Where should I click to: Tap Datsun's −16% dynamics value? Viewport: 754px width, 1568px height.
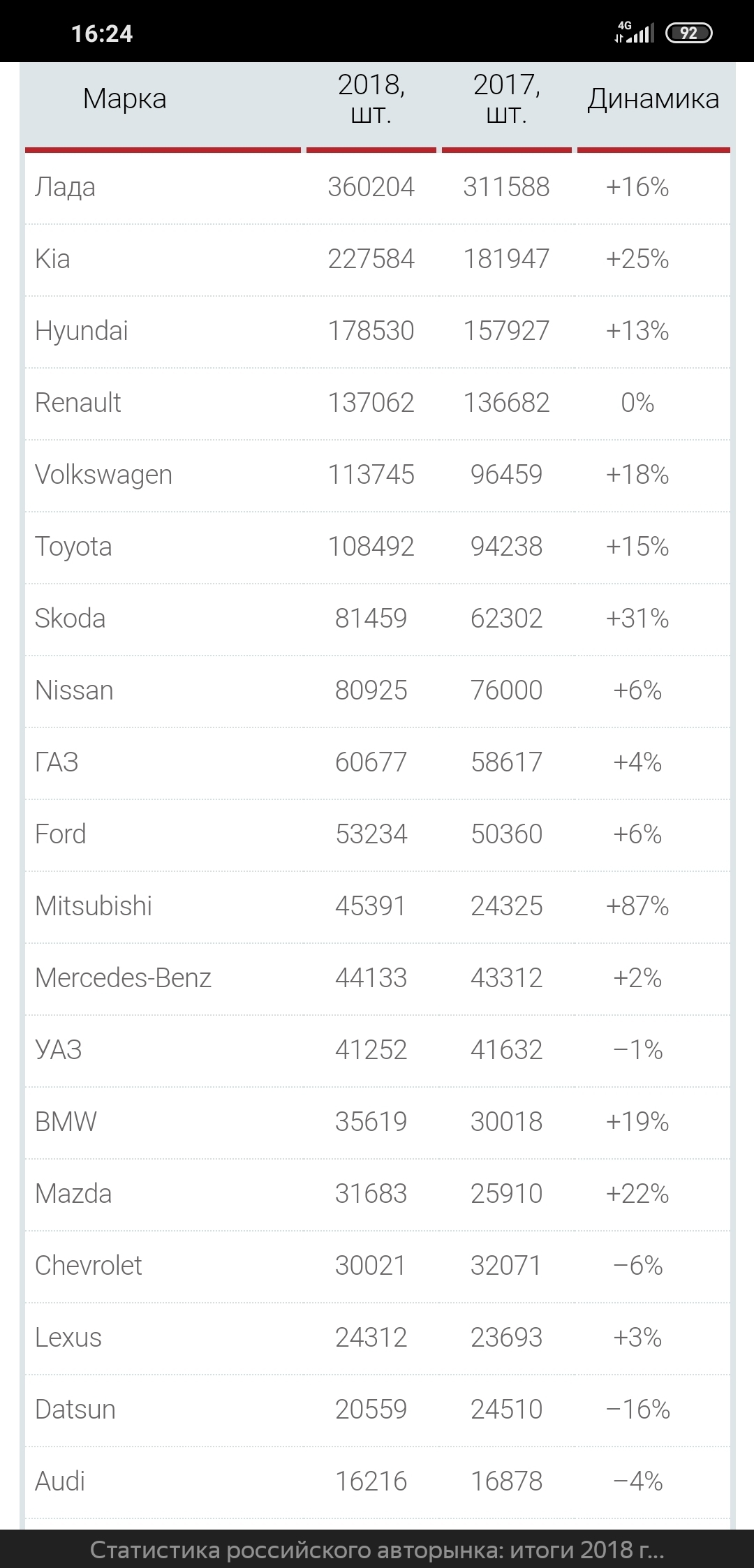pos(637,1410)
